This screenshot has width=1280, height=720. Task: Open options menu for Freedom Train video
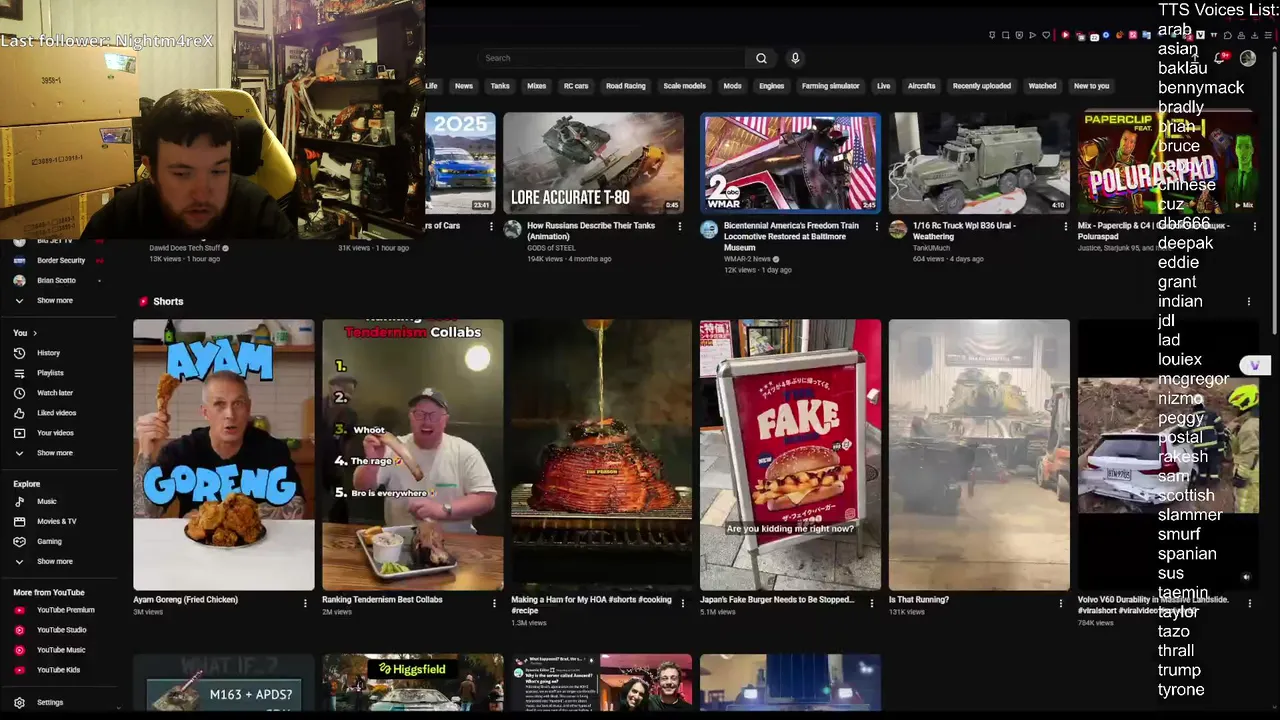(877, 226)
